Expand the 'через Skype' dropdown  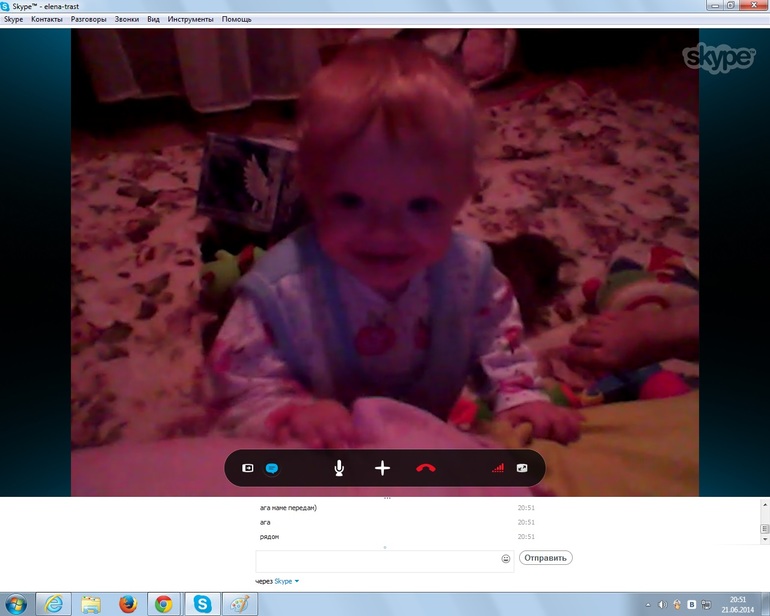pos(296,581)
